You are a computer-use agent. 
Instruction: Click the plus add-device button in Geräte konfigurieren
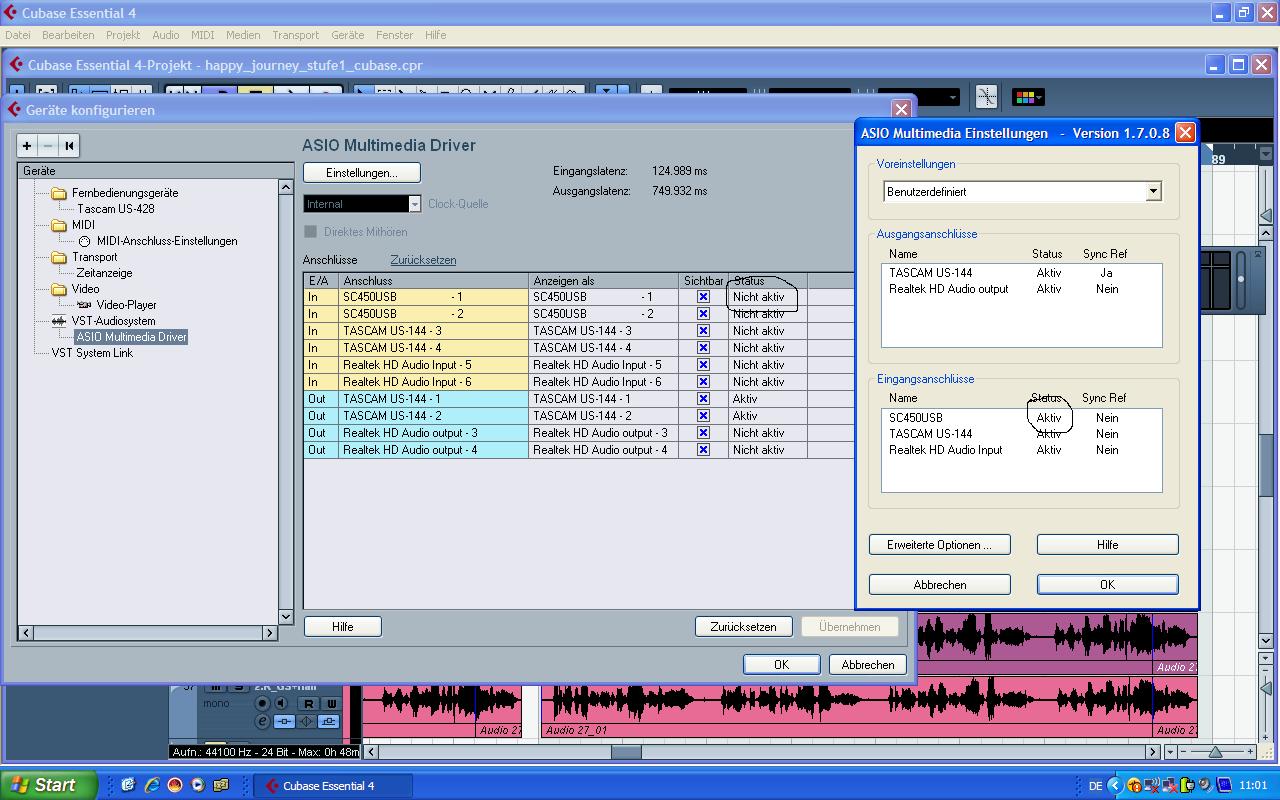point(27,146)
